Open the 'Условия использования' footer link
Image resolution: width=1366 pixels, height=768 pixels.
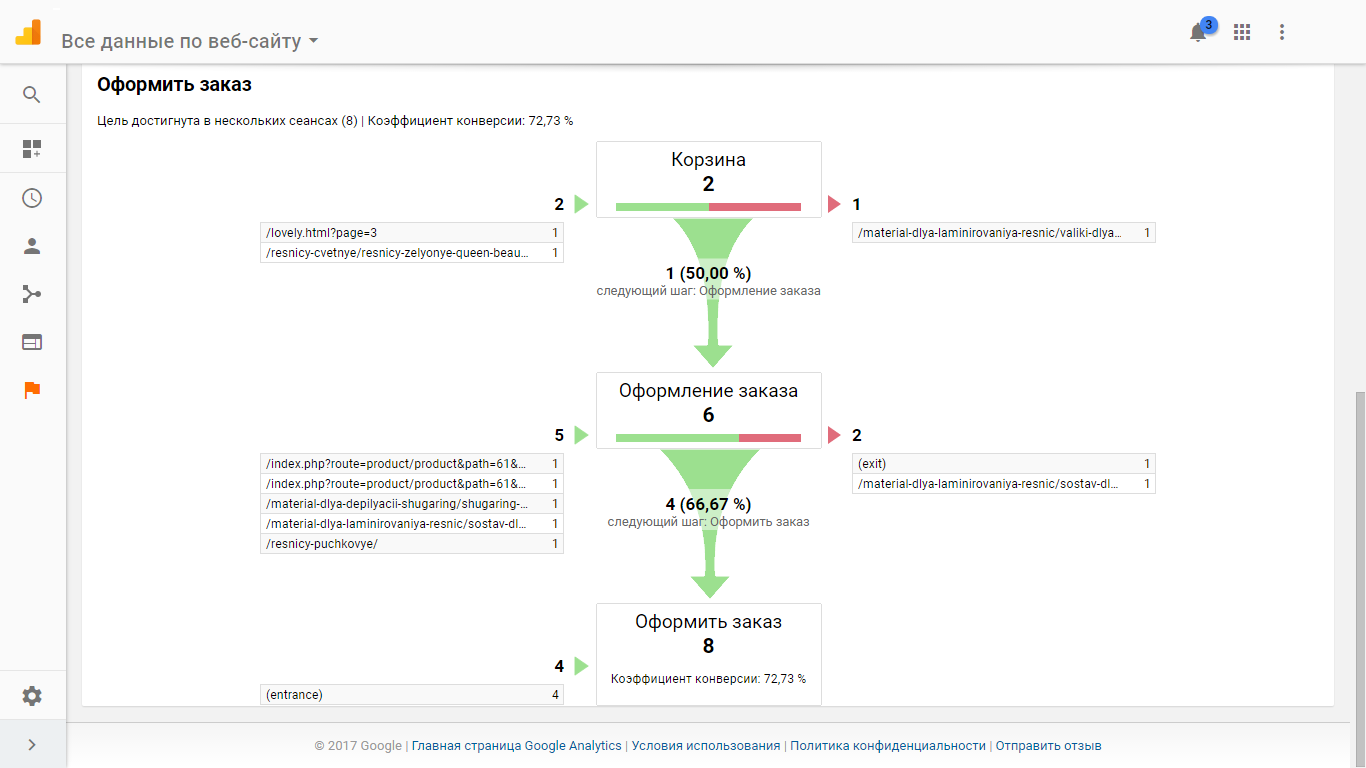[706, 746]
